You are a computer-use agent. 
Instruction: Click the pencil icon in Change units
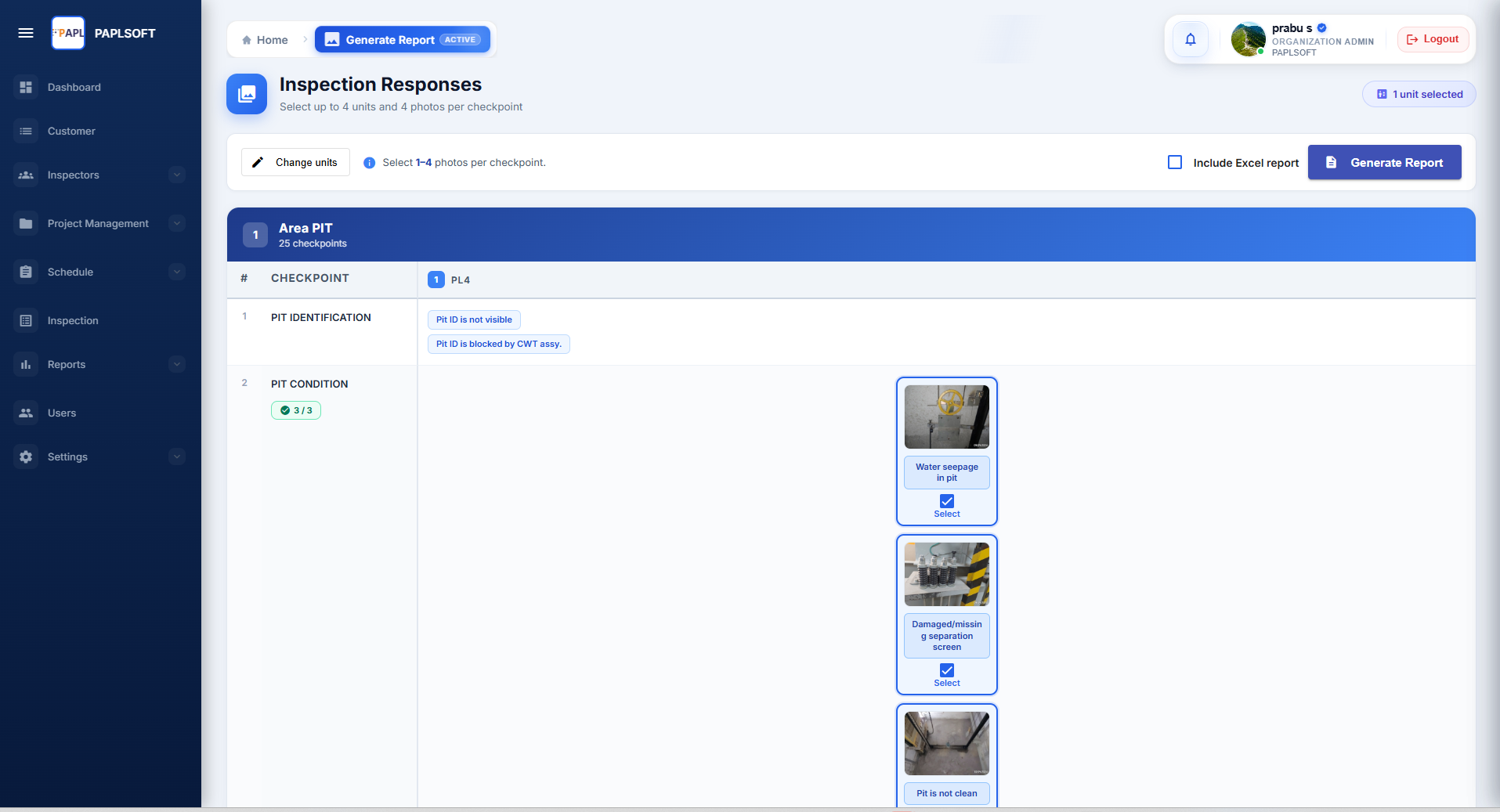(x=258, y=162)
